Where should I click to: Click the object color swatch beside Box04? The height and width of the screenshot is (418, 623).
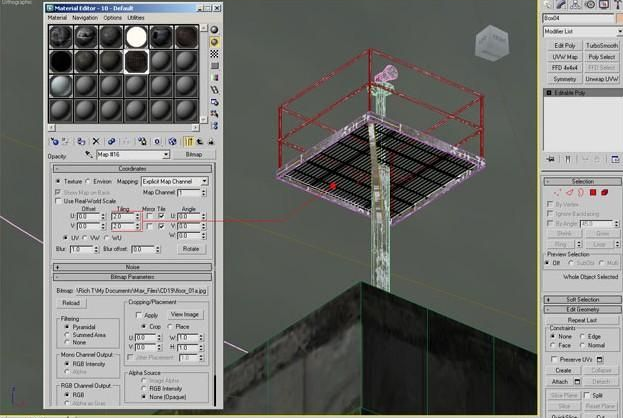coord(619,18)
